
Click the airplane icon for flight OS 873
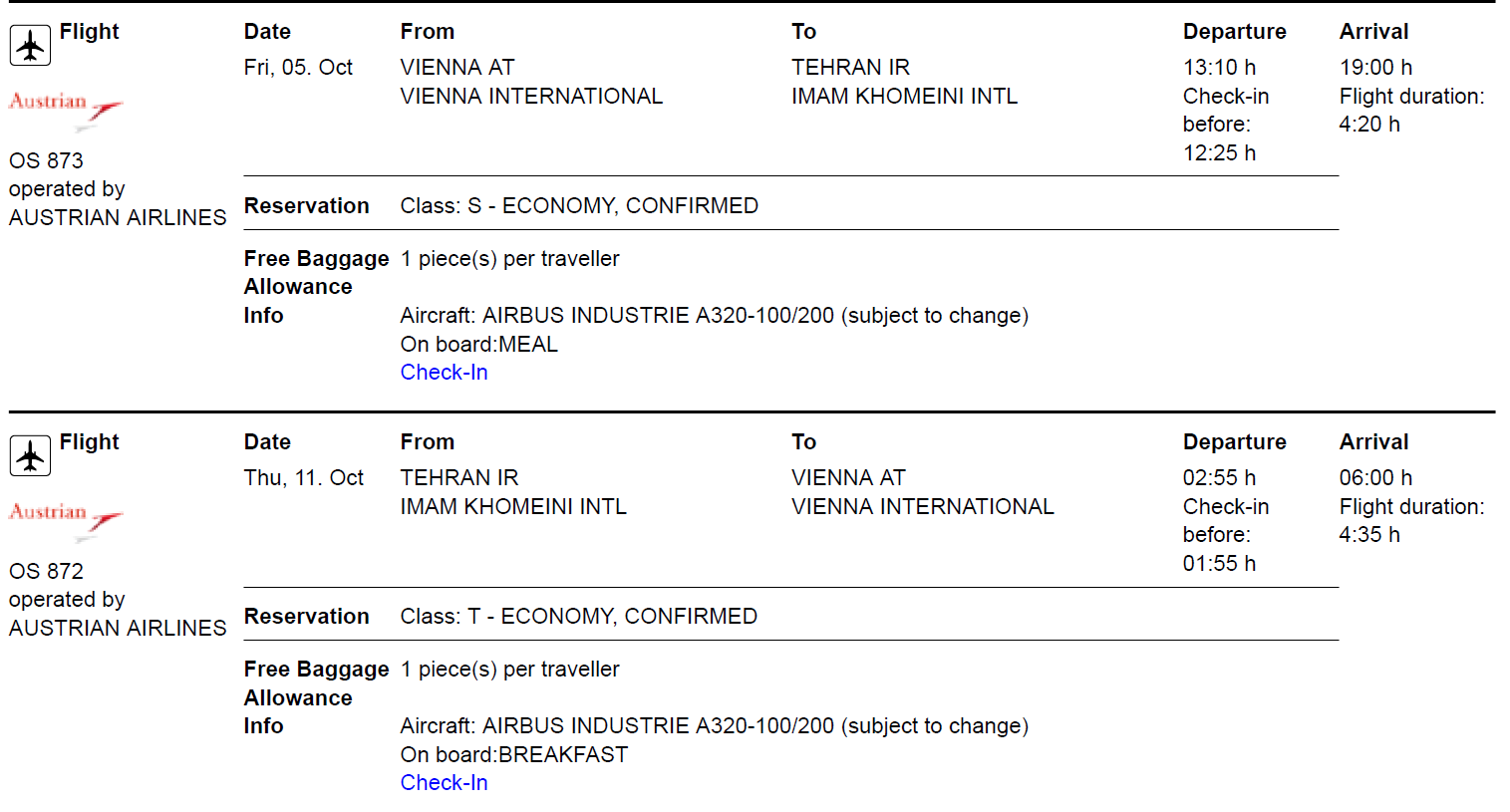tap(30, 46)
